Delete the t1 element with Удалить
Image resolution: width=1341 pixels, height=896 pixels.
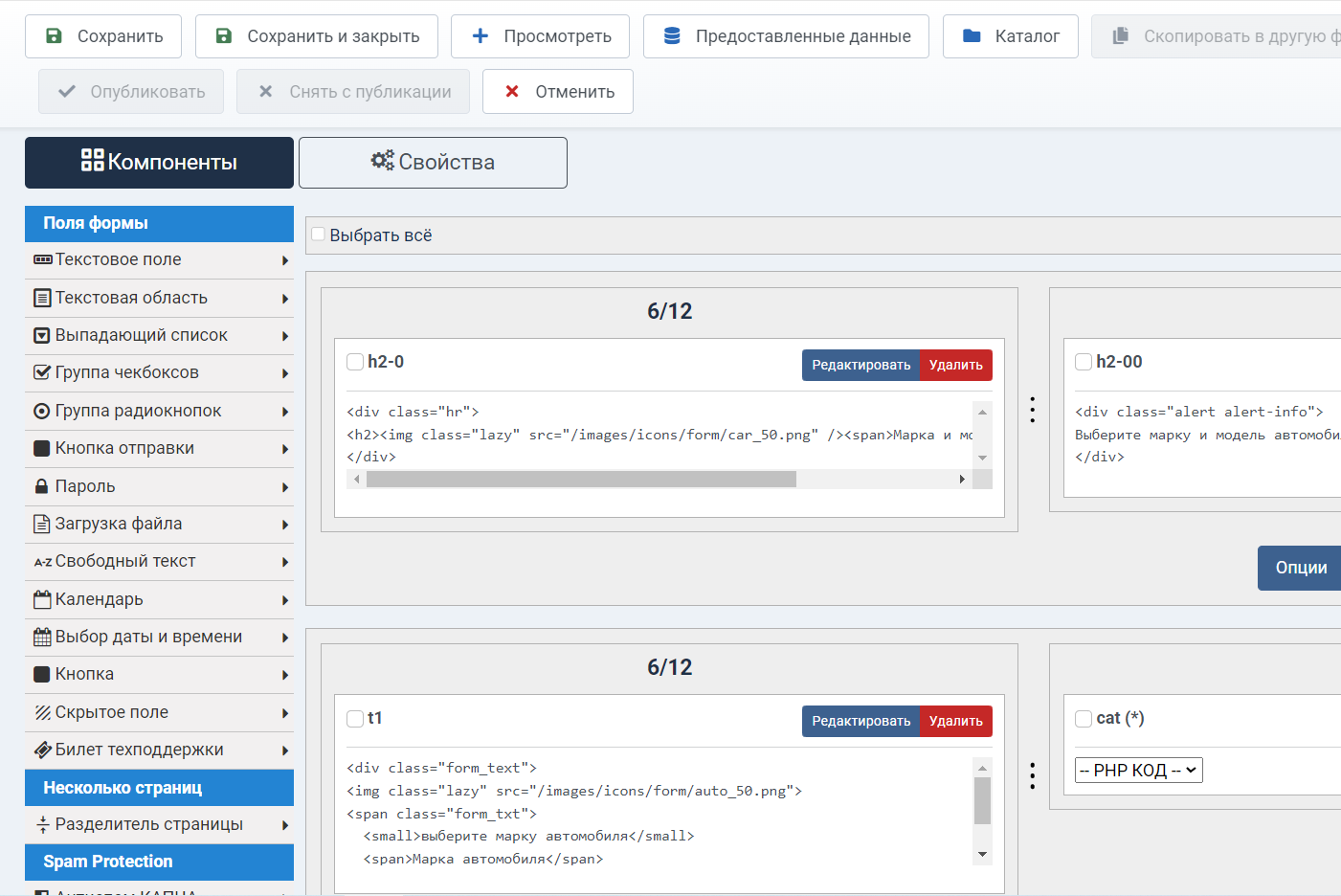[x=955, y=721]
